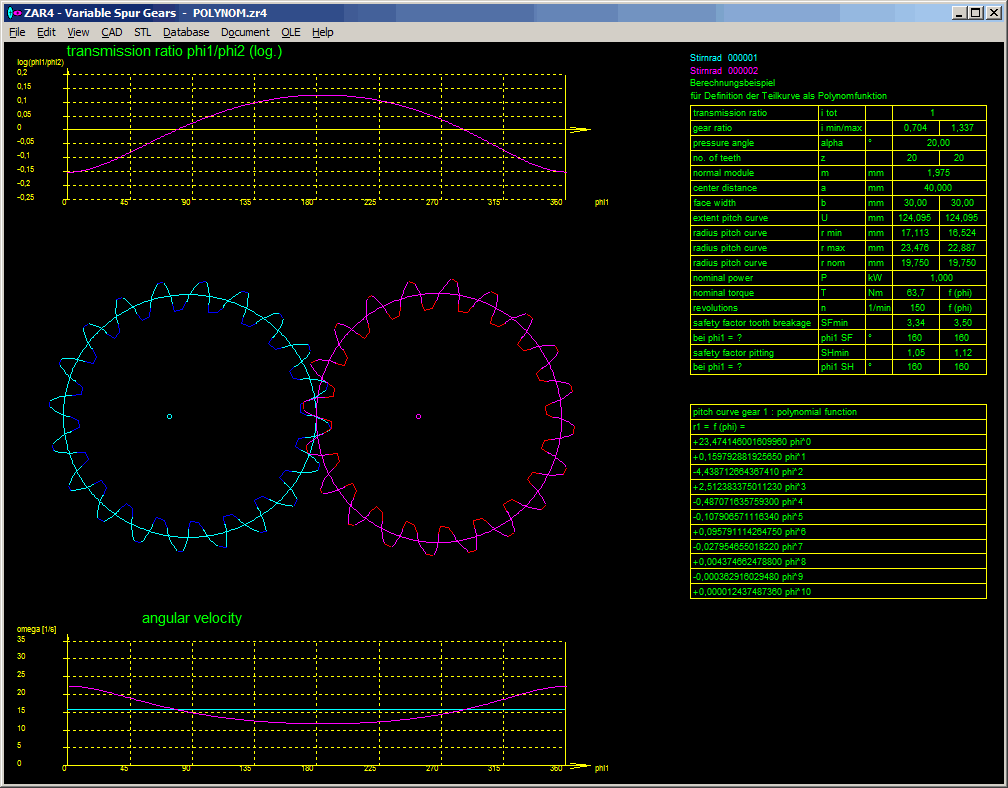Click the OLE menu item
Viewport: 1008px width, 788px height.
(x=291, y=32)
